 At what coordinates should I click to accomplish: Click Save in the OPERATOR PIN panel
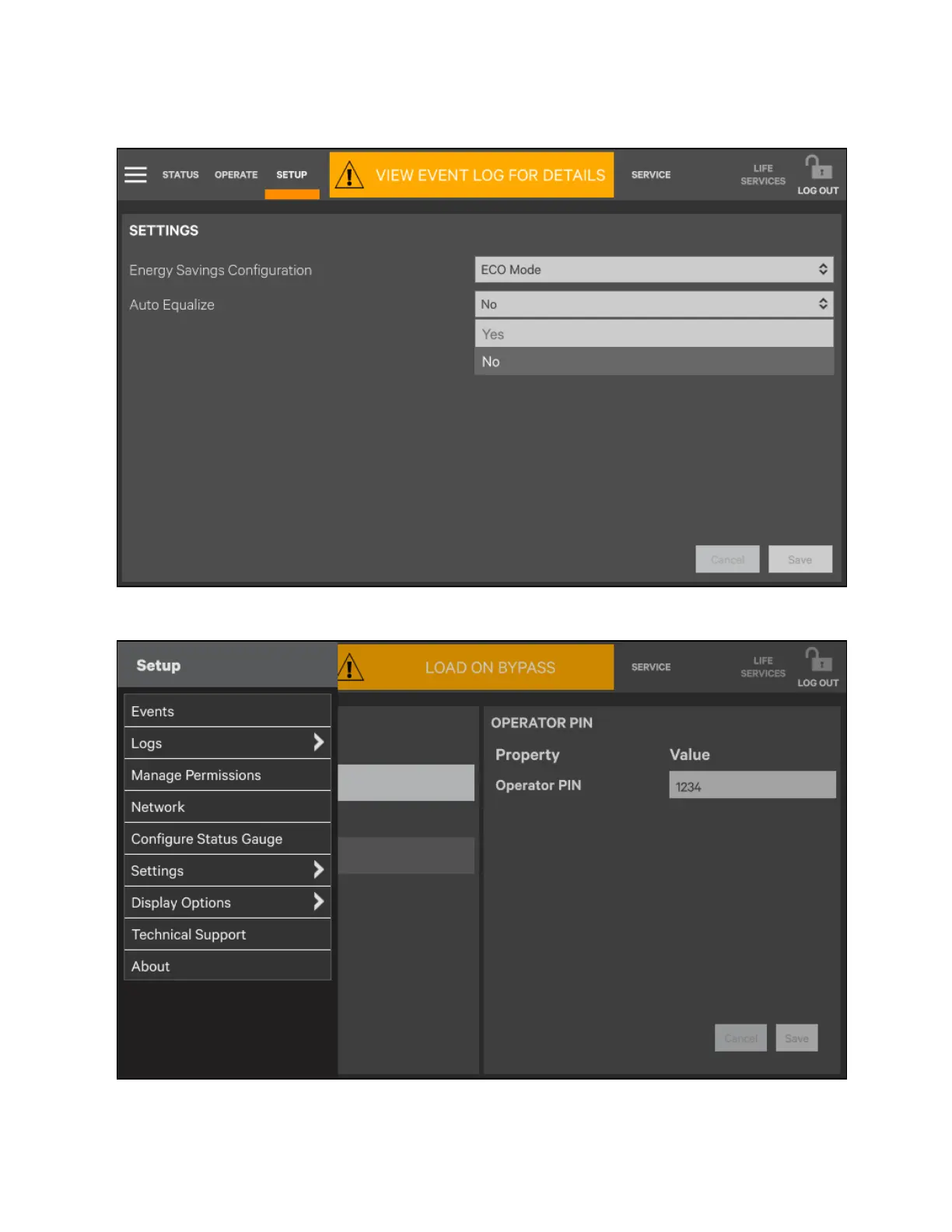pos(796,1038)
